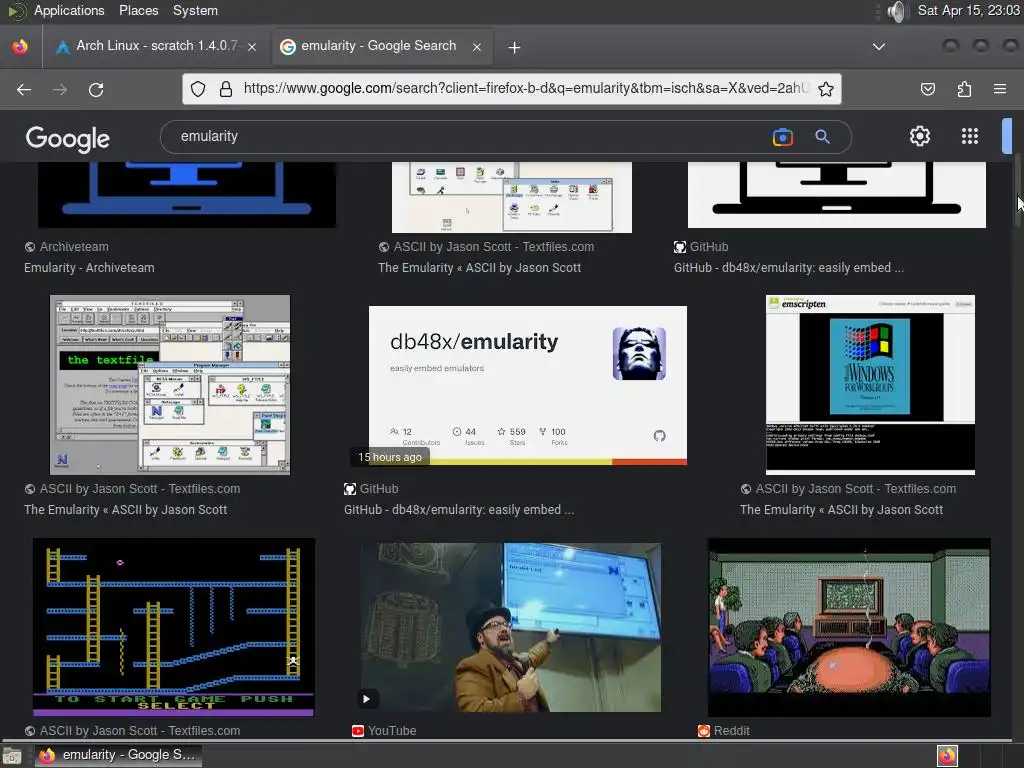Click the Firefox icon in the bottom panel tray
Image resolution: width=1024 pixels, height=768 pixels.
[947, 756]
